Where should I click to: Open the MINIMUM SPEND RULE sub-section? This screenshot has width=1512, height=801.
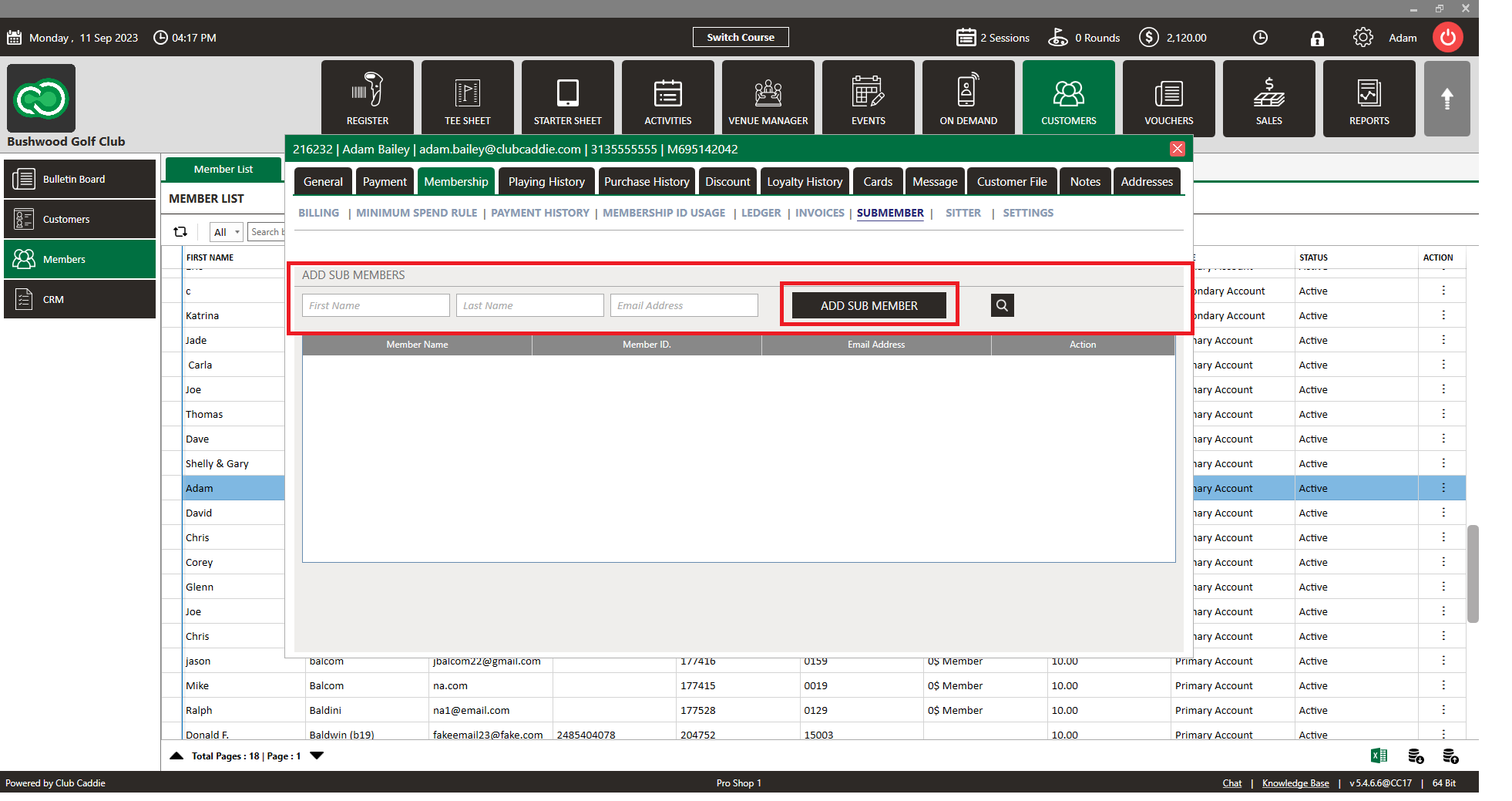point(417,213)
